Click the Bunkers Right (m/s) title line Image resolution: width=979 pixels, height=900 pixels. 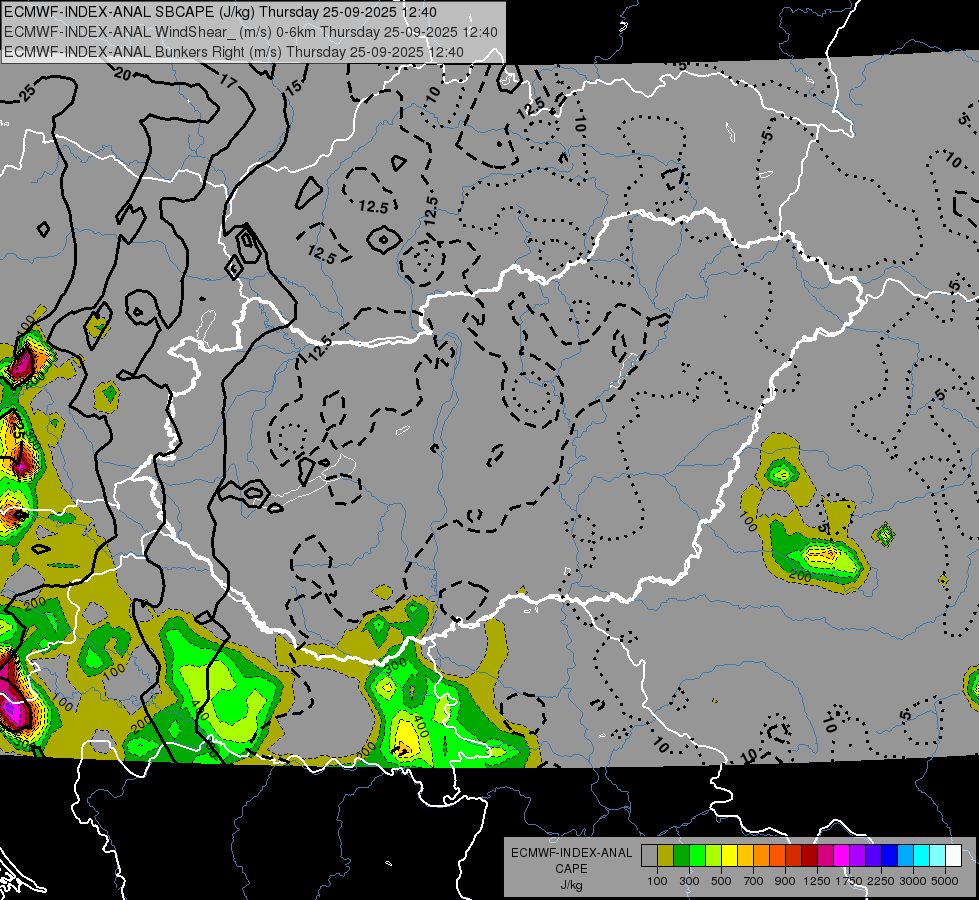pyautogui.click(x=234, y=52)
